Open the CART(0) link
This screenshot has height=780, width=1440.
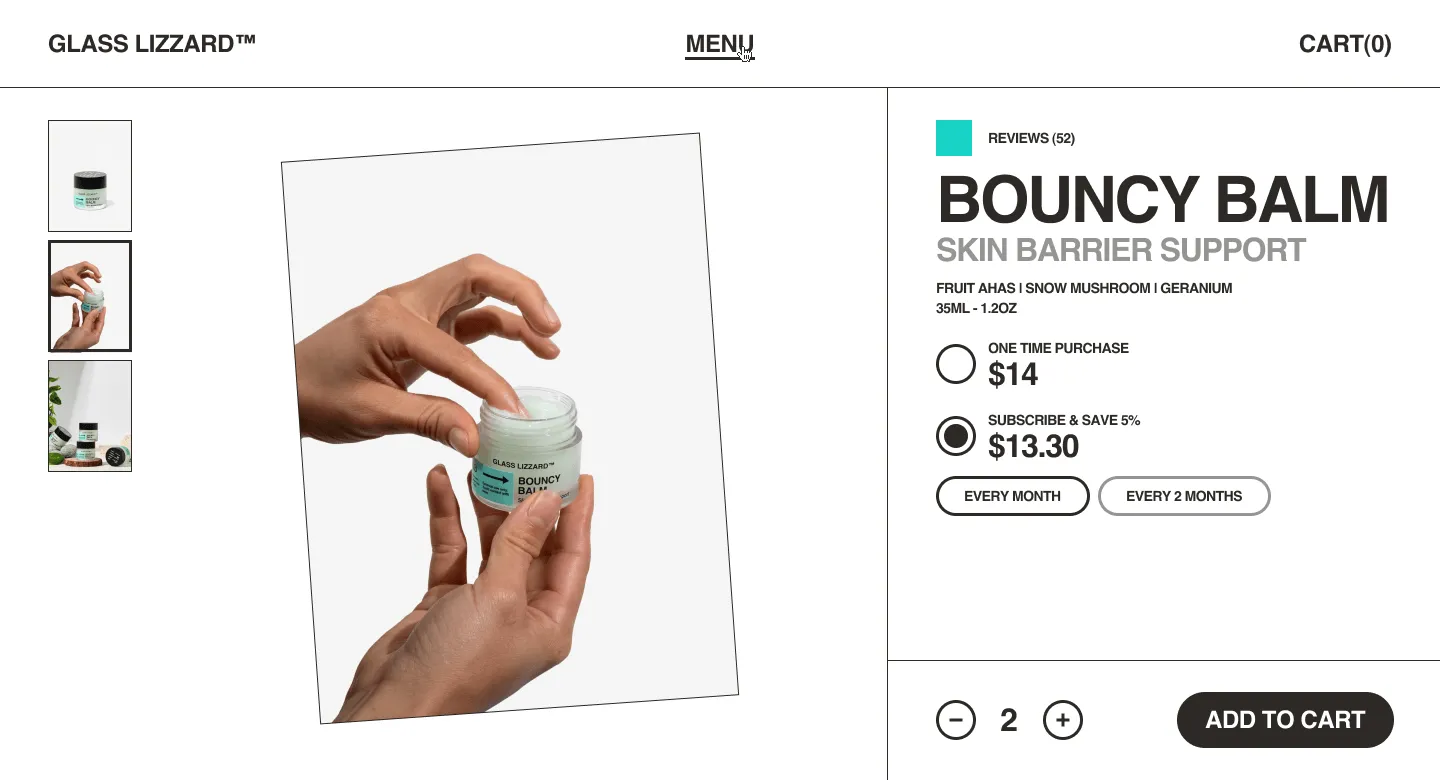(x=1345, y=44)
